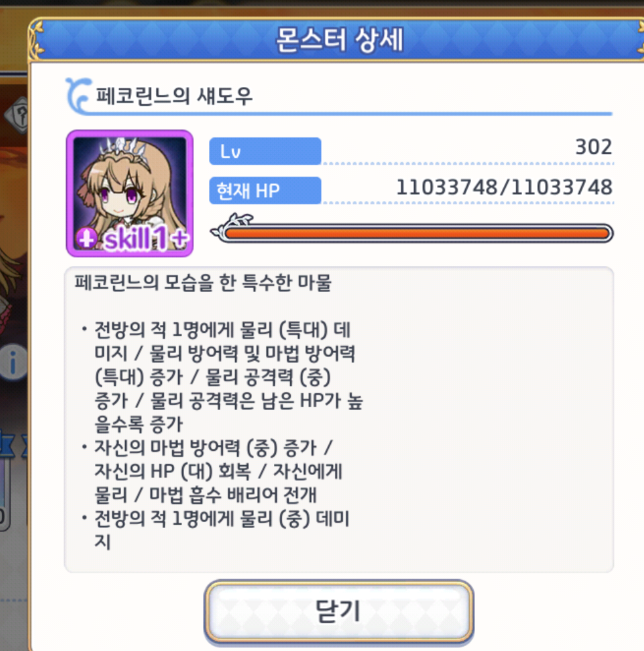This screenshot has height=651, width=644.
Task: Click the level value 302
Action: click(x=593, y=147)
